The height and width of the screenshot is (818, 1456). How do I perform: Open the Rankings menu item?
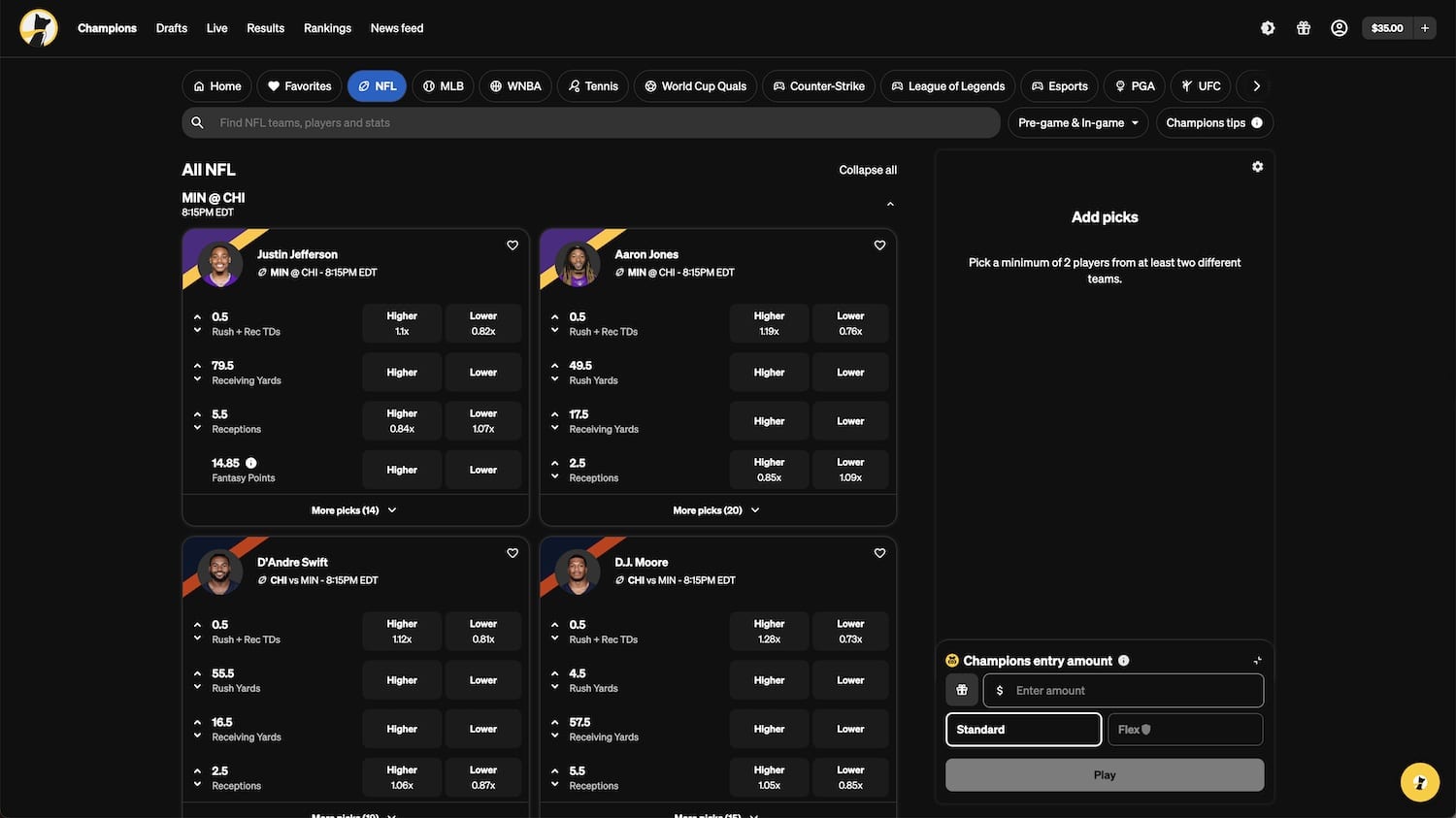pos(327,28)
